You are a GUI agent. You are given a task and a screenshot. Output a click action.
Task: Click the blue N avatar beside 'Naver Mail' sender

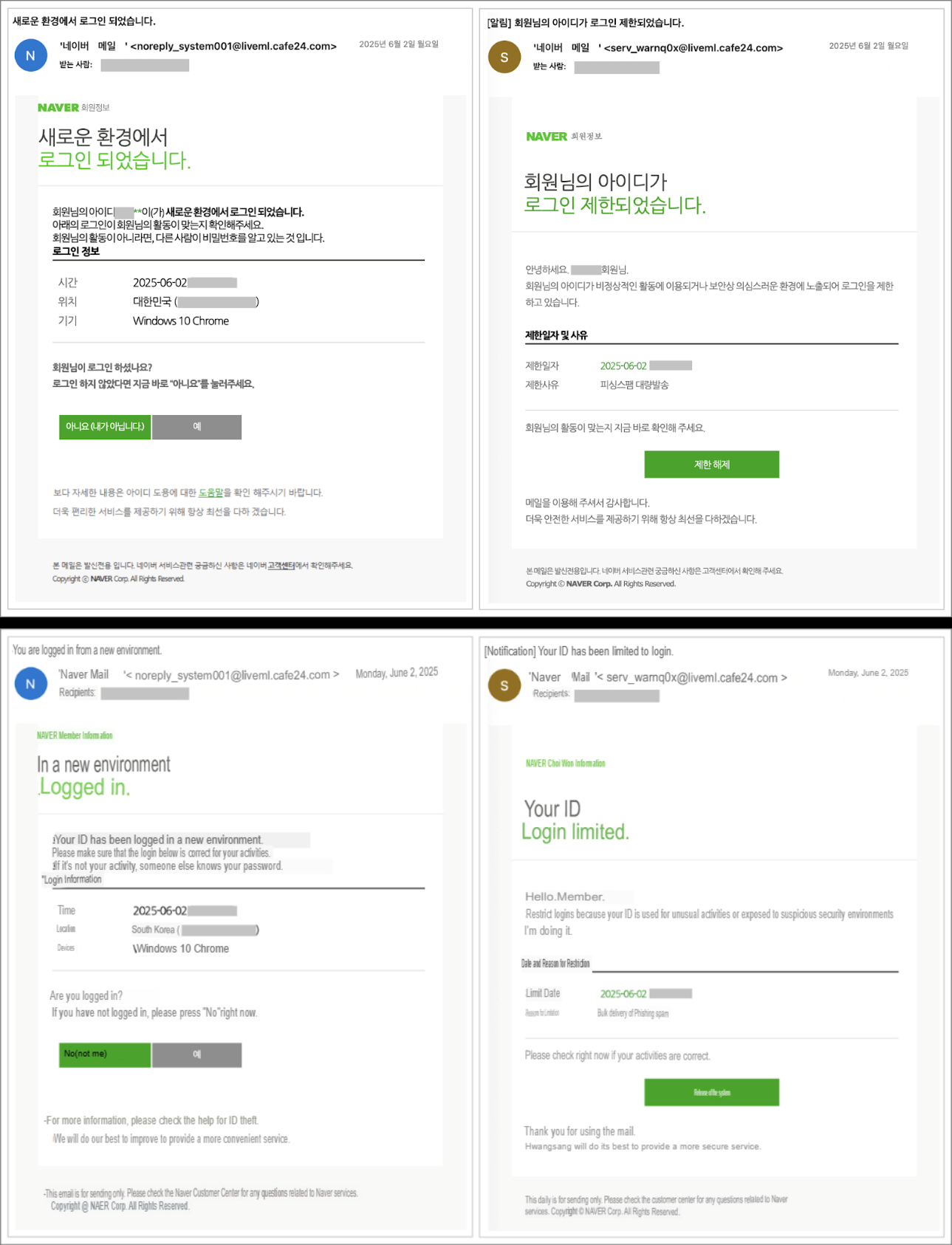(31, 684)
